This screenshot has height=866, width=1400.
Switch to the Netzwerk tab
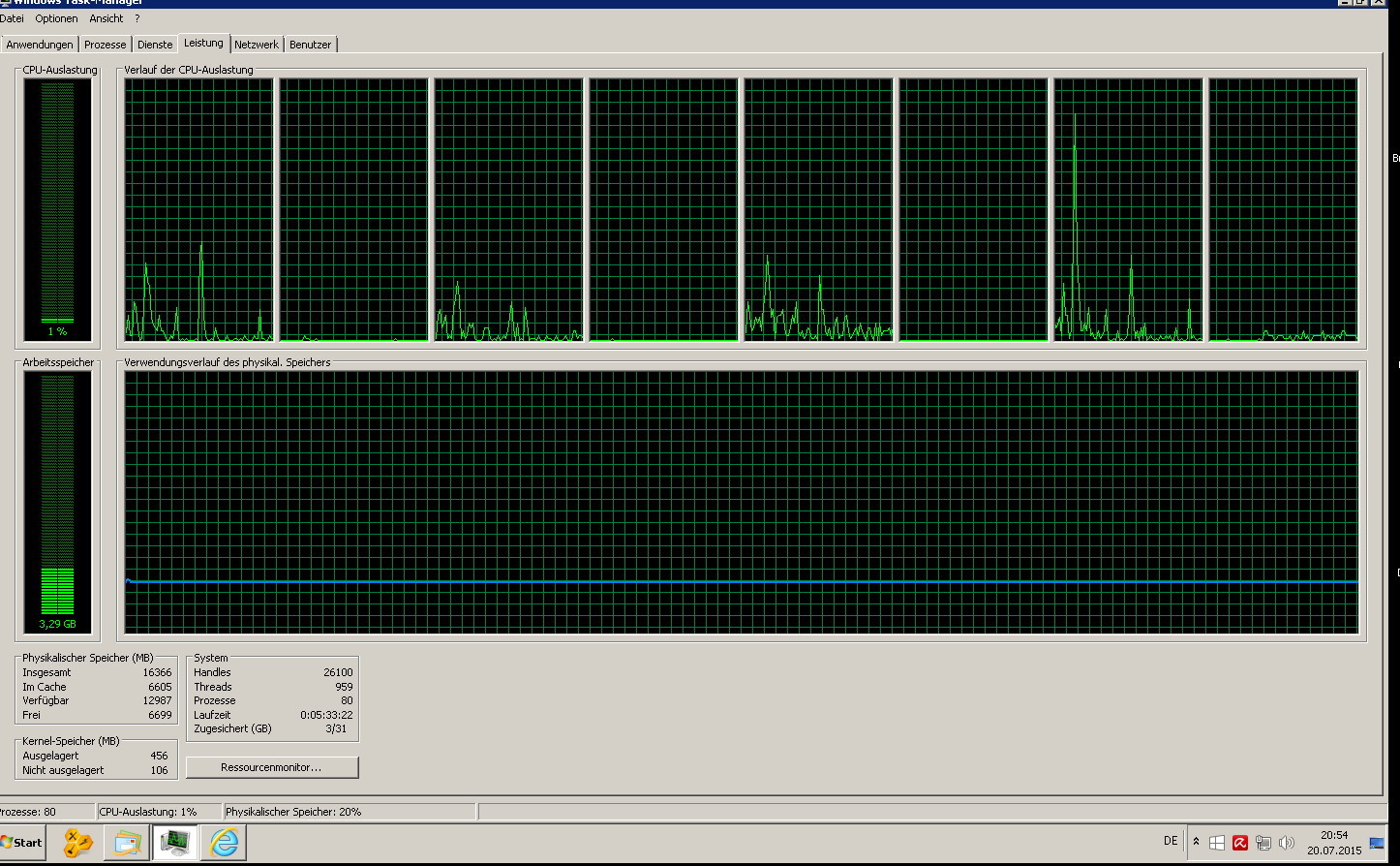pyautogui.click(x=257, y=45)
